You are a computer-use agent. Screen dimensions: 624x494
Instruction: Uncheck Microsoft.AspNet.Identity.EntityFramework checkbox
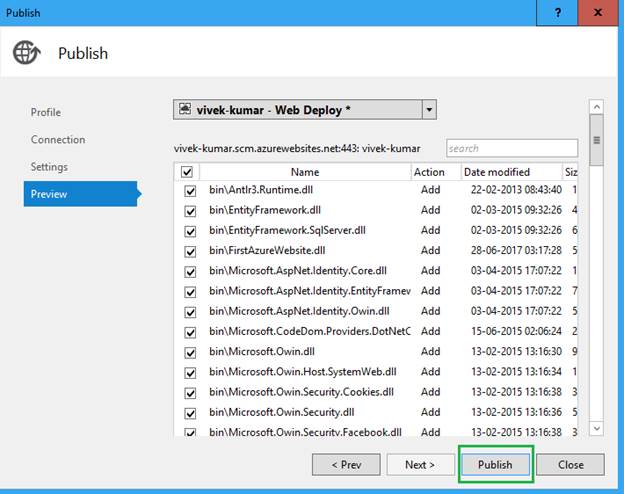coord(190,292)
